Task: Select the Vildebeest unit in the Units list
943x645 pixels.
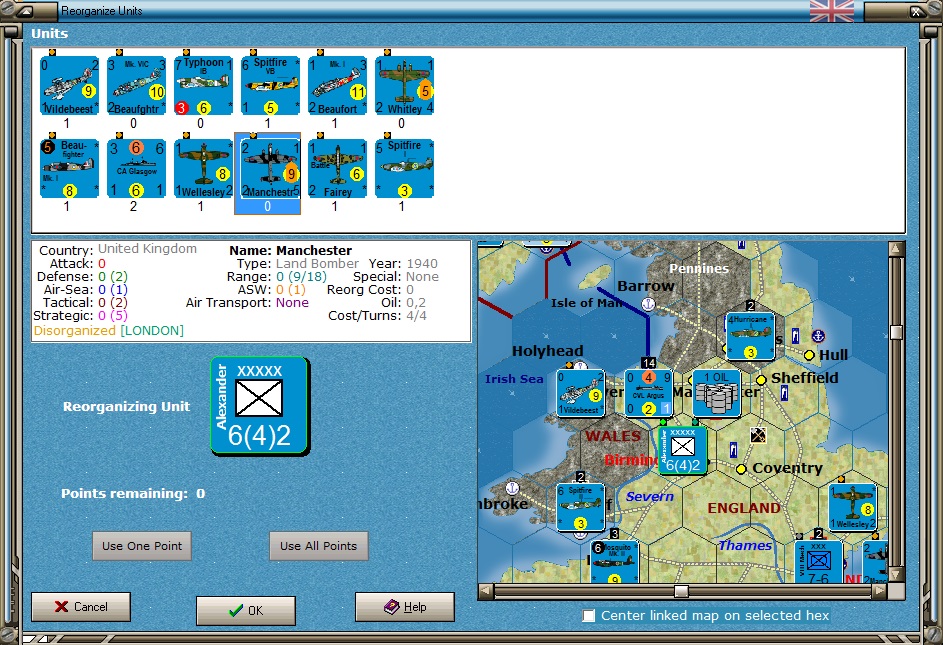Action: [x=70, y=85]
